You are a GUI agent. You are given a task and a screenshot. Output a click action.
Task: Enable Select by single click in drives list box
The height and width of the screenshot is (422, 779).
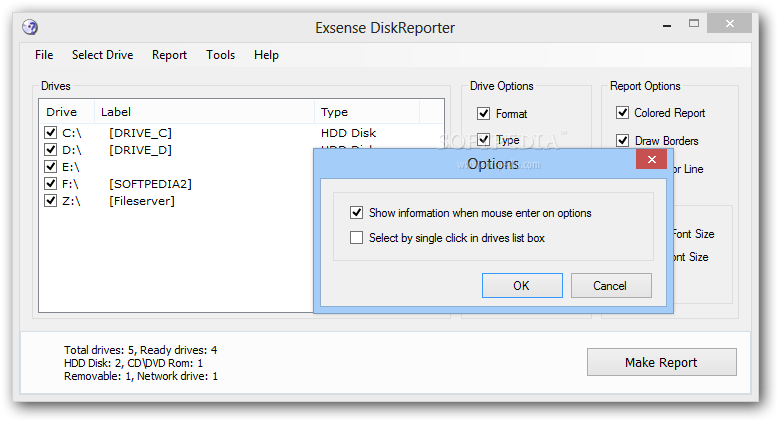(x=356, y=238)
